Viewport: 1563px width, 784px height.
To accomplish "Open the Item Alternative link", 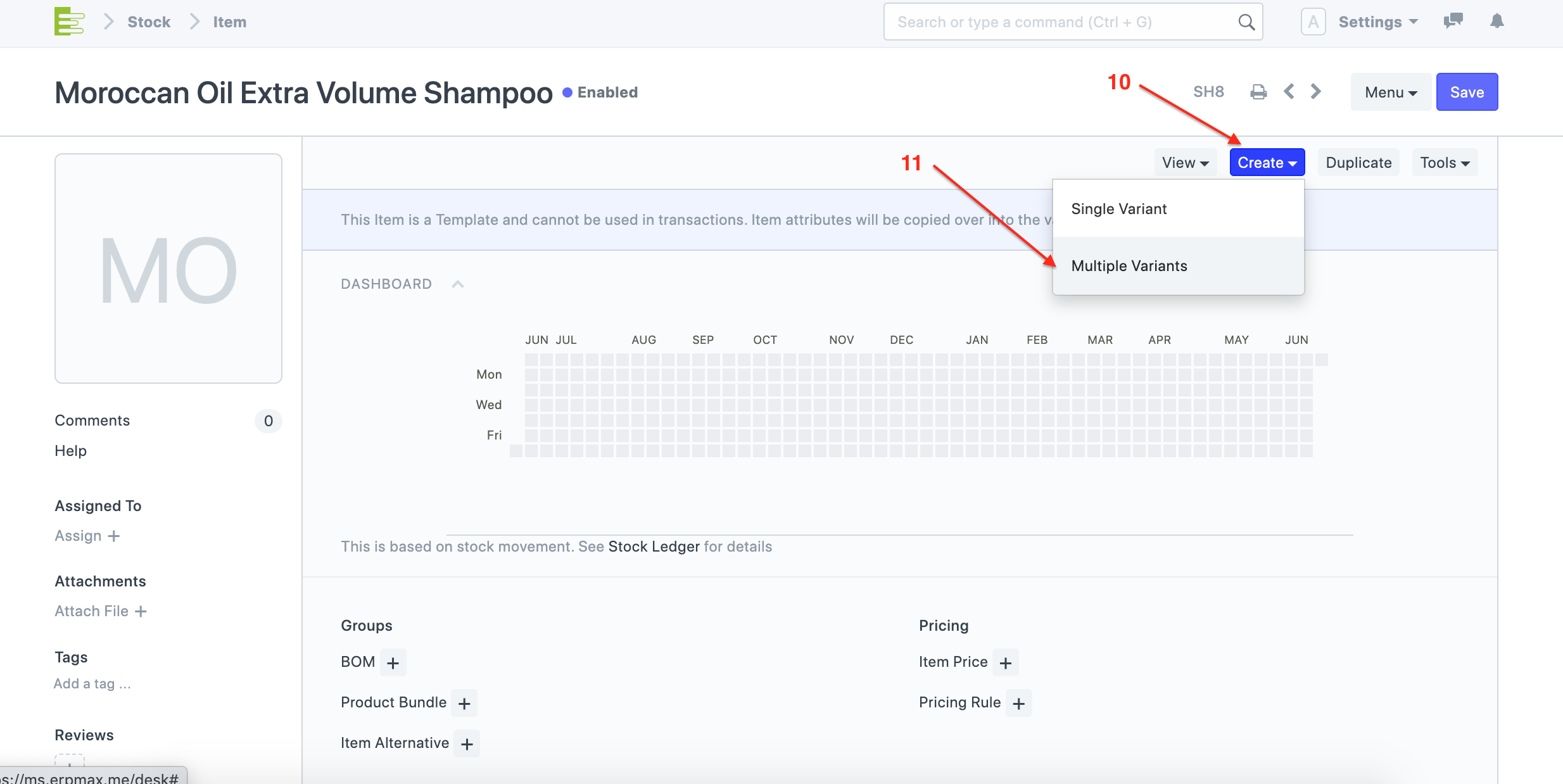I will 395,743.
